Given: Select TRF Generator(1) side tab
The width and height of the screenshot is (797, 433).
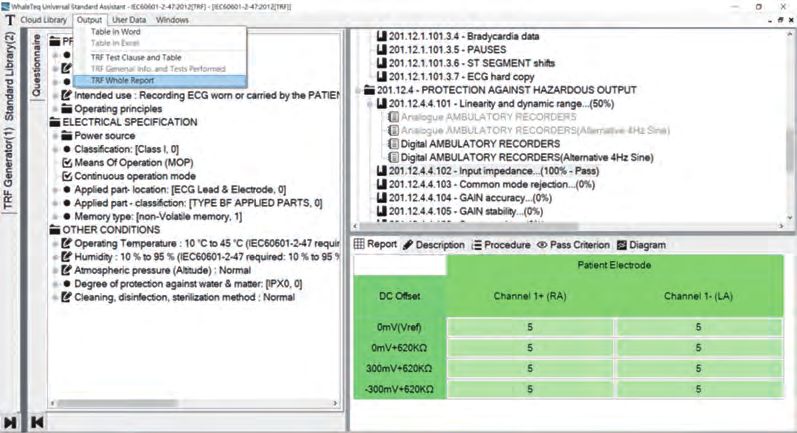Looking at the screenshot, I should coord(9,168).
